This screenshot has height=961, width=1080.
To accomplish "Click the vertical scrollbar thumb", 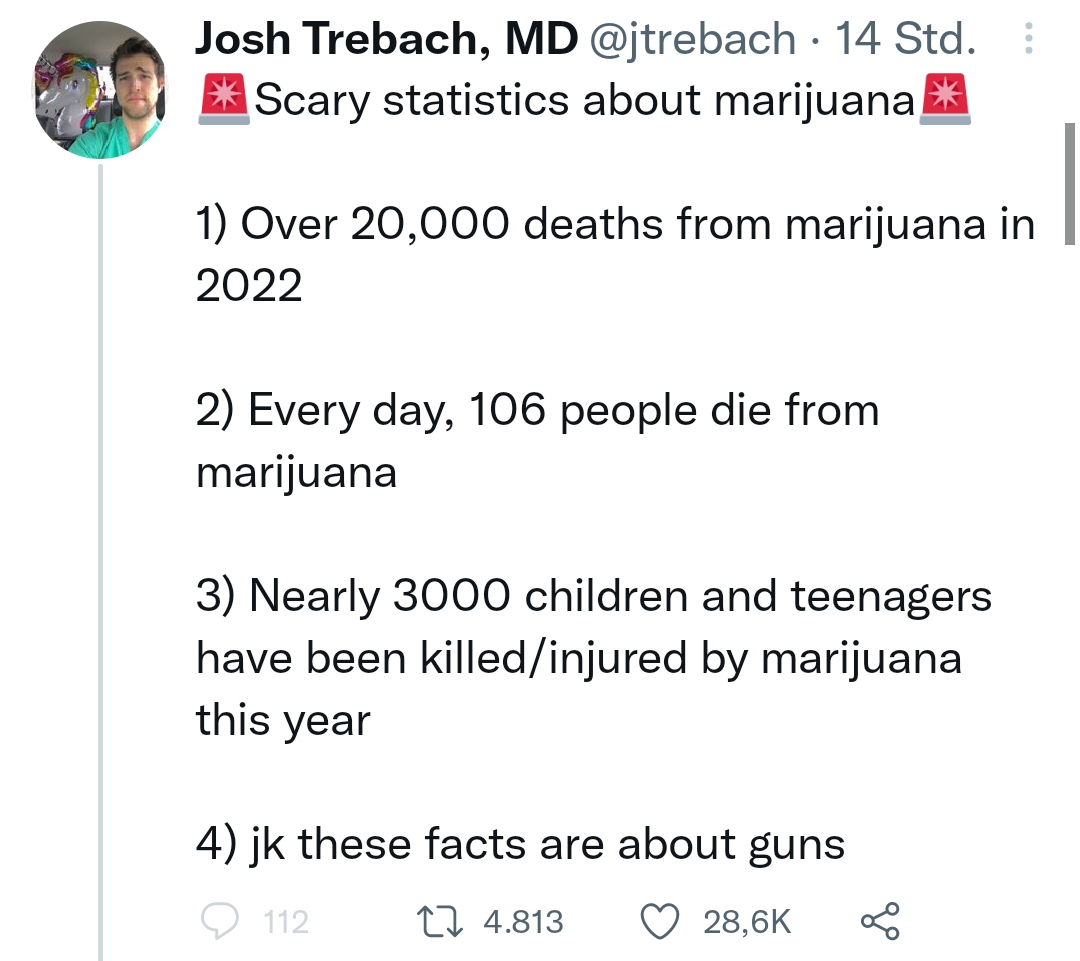I will pos(1070,184).
